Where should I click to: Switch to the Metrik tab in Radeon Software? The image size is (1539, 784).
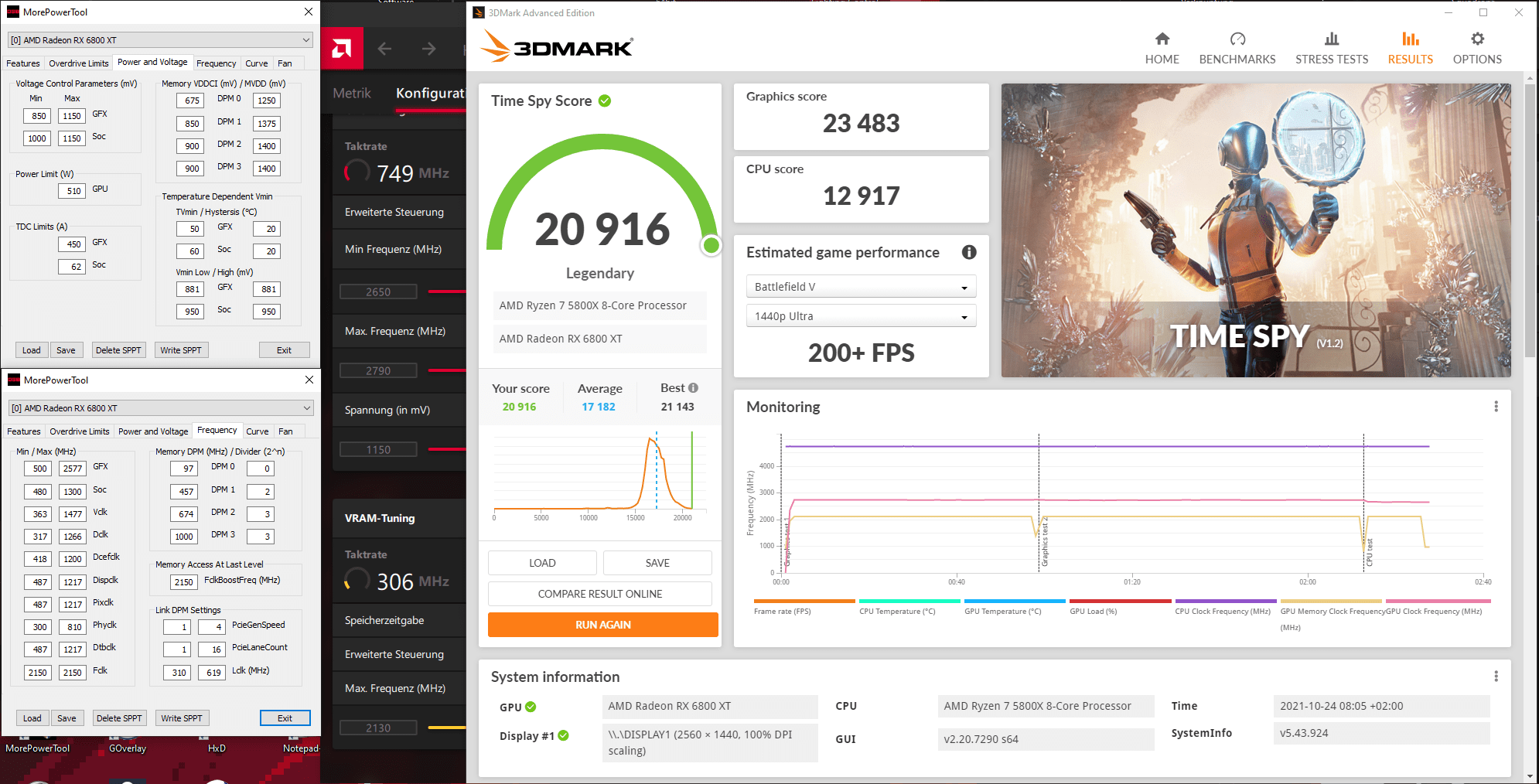click(352, 94)
